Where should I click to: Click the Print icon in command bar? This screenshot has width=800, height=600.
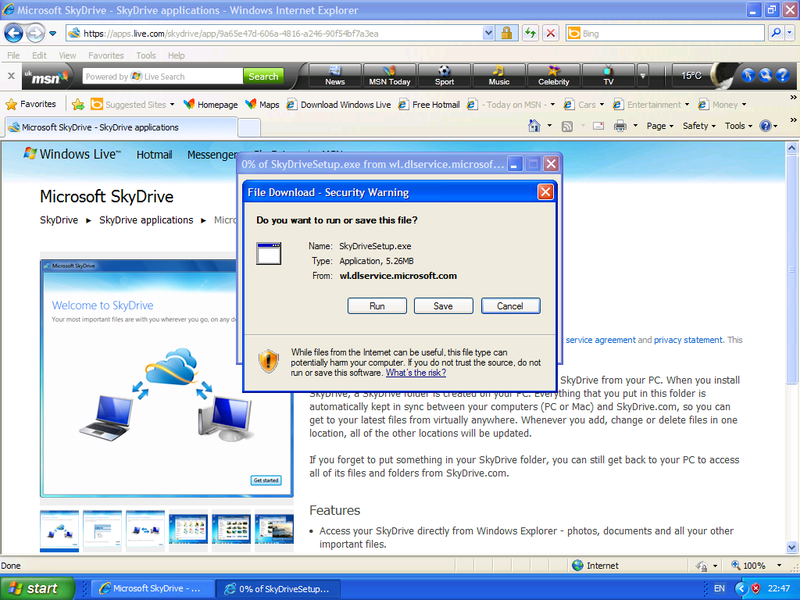pos(620,126)
